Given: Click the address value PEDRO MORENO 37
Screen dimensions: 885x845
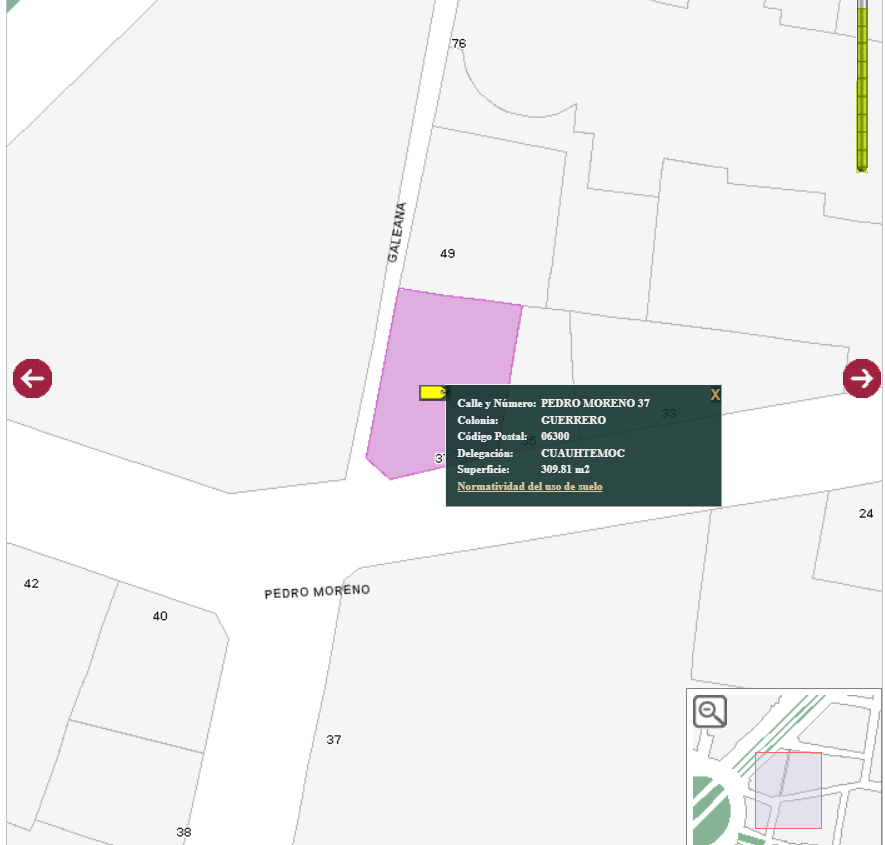Looking at the screenshot, I should [x=595, y=403].
